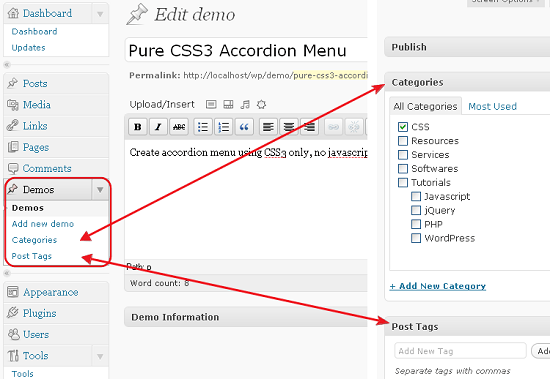Screen dimensions: 550x379
Task: Click the post title field
Action: (246, 50)
